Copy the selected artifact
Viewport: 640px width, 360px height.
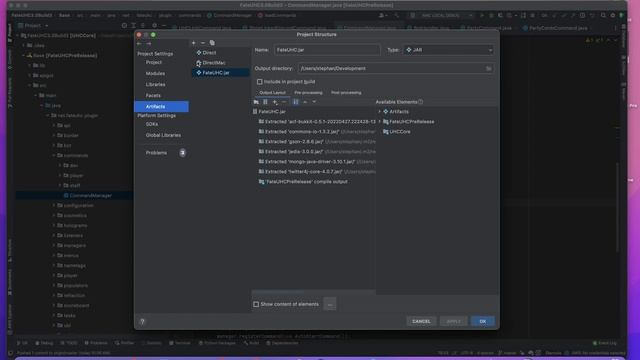(x=212, y=43)
